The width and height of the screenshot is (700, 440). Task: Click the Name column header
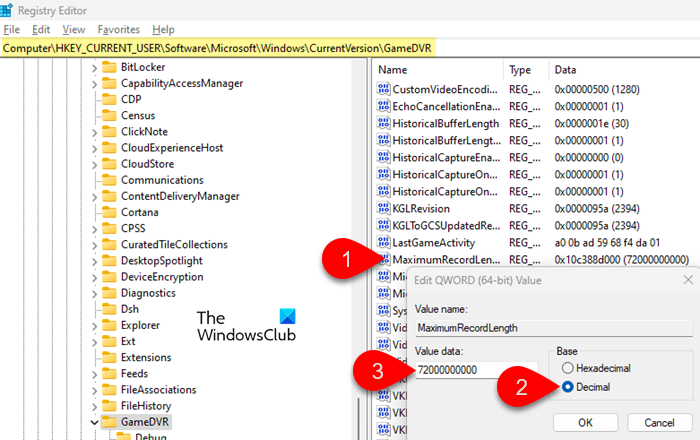438,70
